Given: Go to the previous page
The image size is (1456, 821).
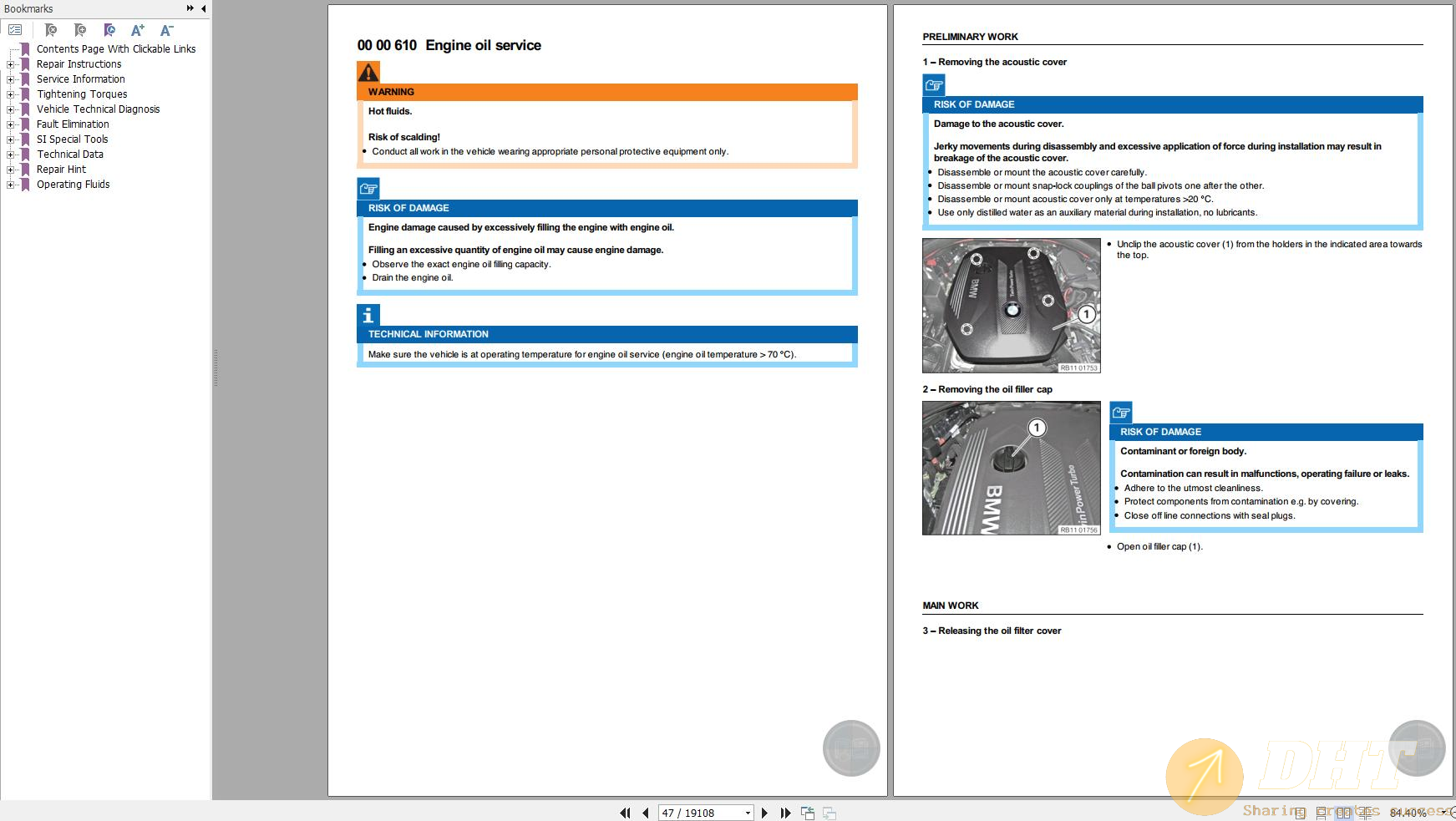Looking at the screenshot, I should click(645, 813).
